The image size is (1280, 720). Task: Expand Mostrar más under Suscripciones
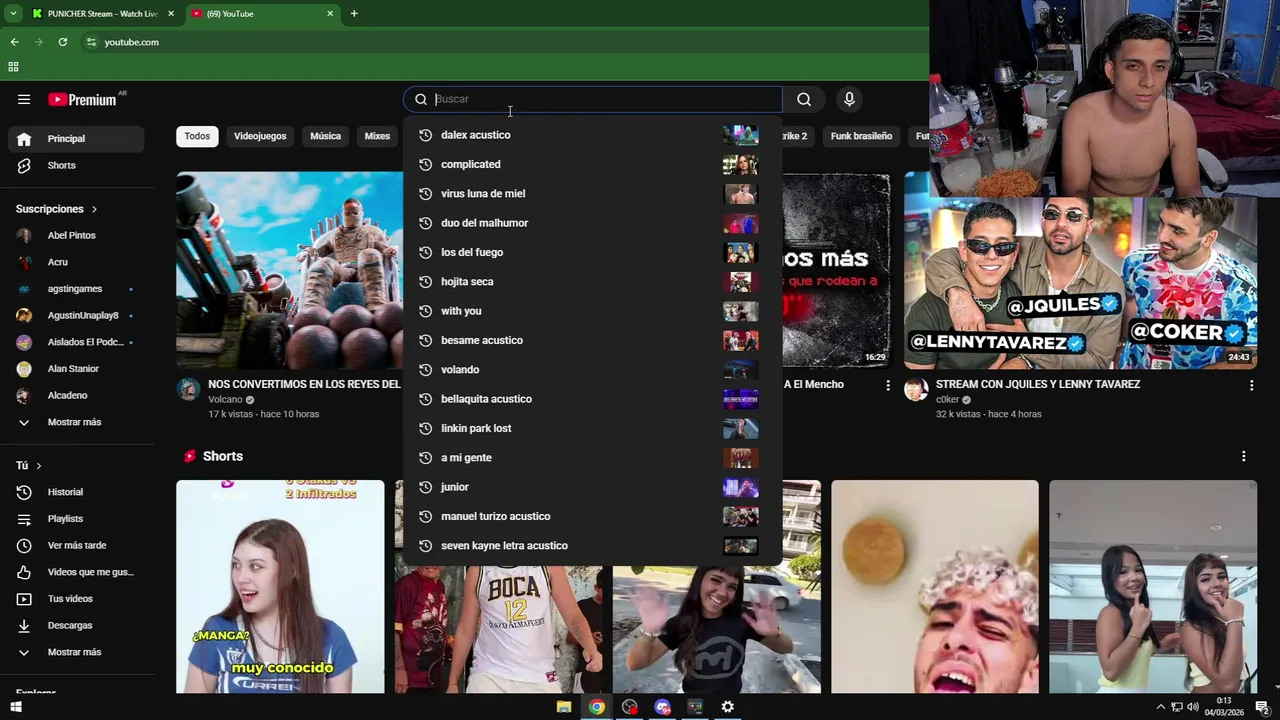click(x=76, y=422)
